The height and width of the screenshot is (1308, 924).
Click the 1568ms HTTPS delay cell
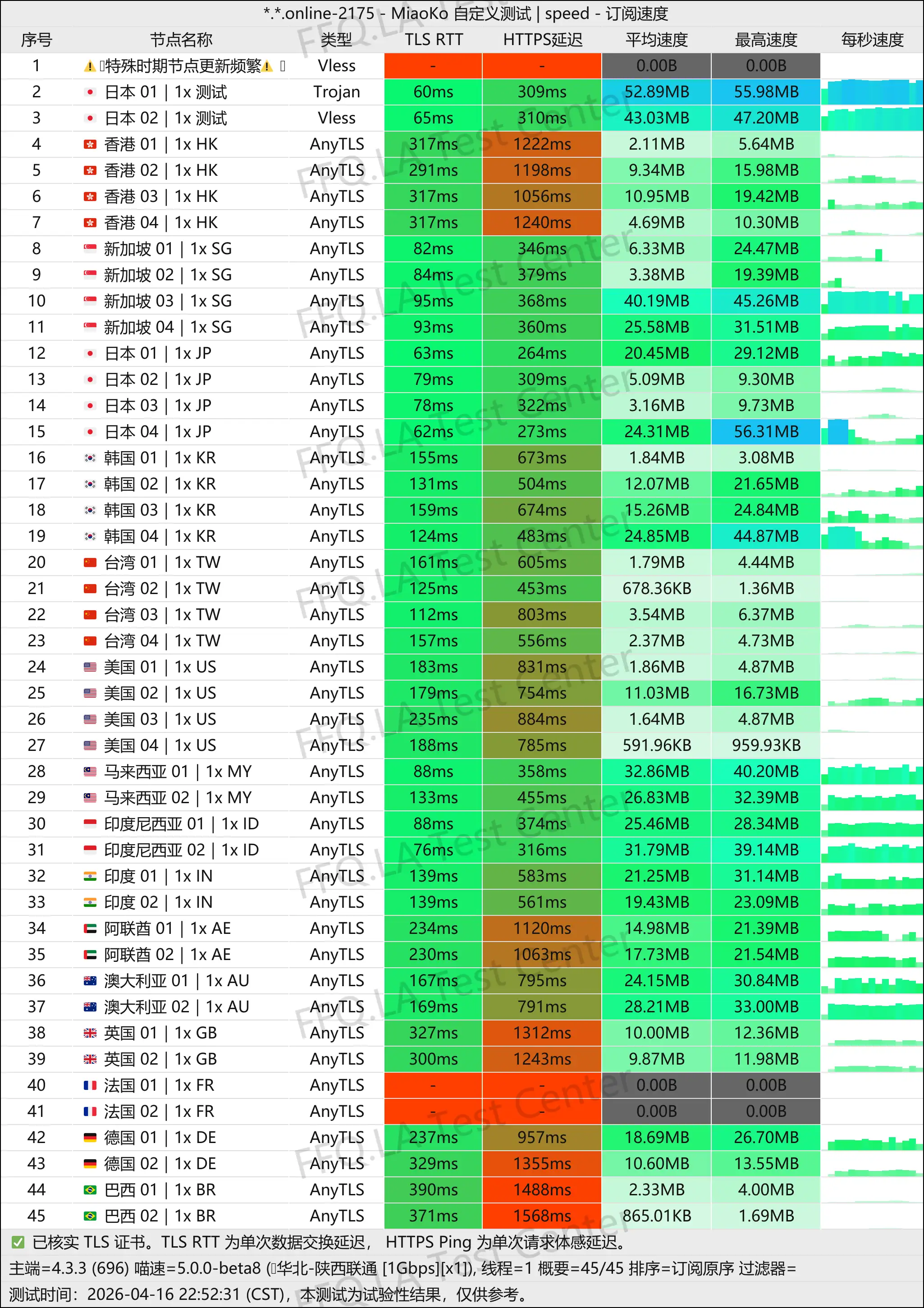[x=542, y=1217]
